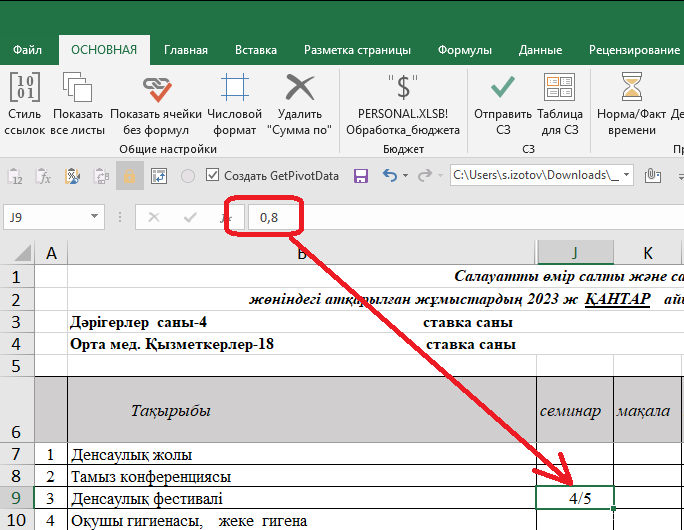Click the blue Undo arrow
The image size is (684, 530).
[x=390, y=176]
